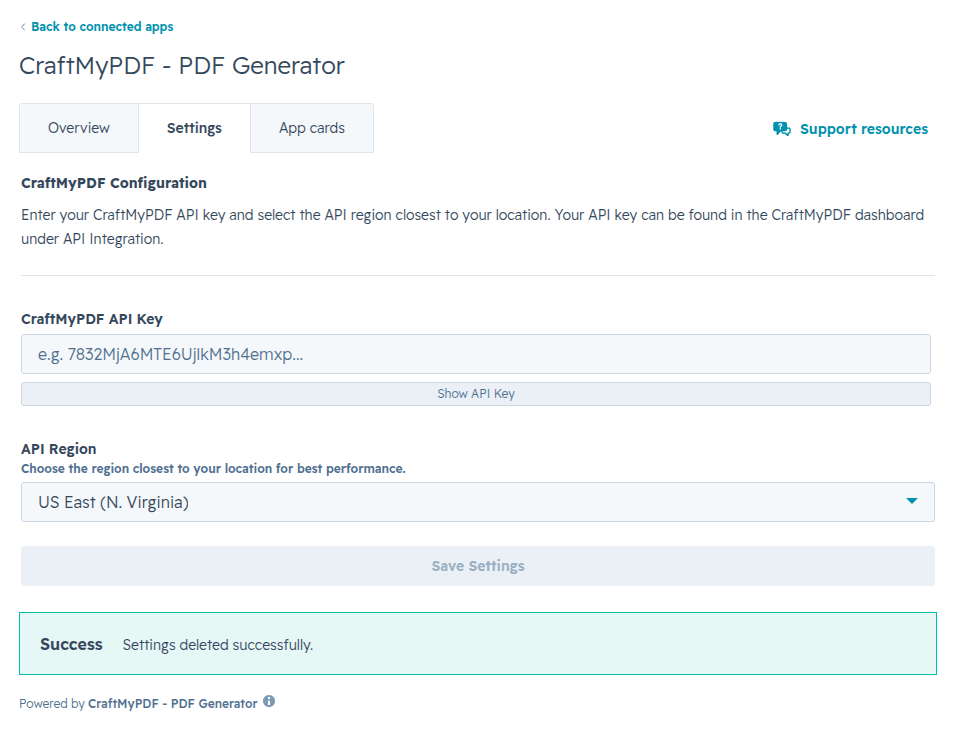960x729 pixels.
Task: Click the back chevron beside connected apps
Action: [x=23, y=27]
